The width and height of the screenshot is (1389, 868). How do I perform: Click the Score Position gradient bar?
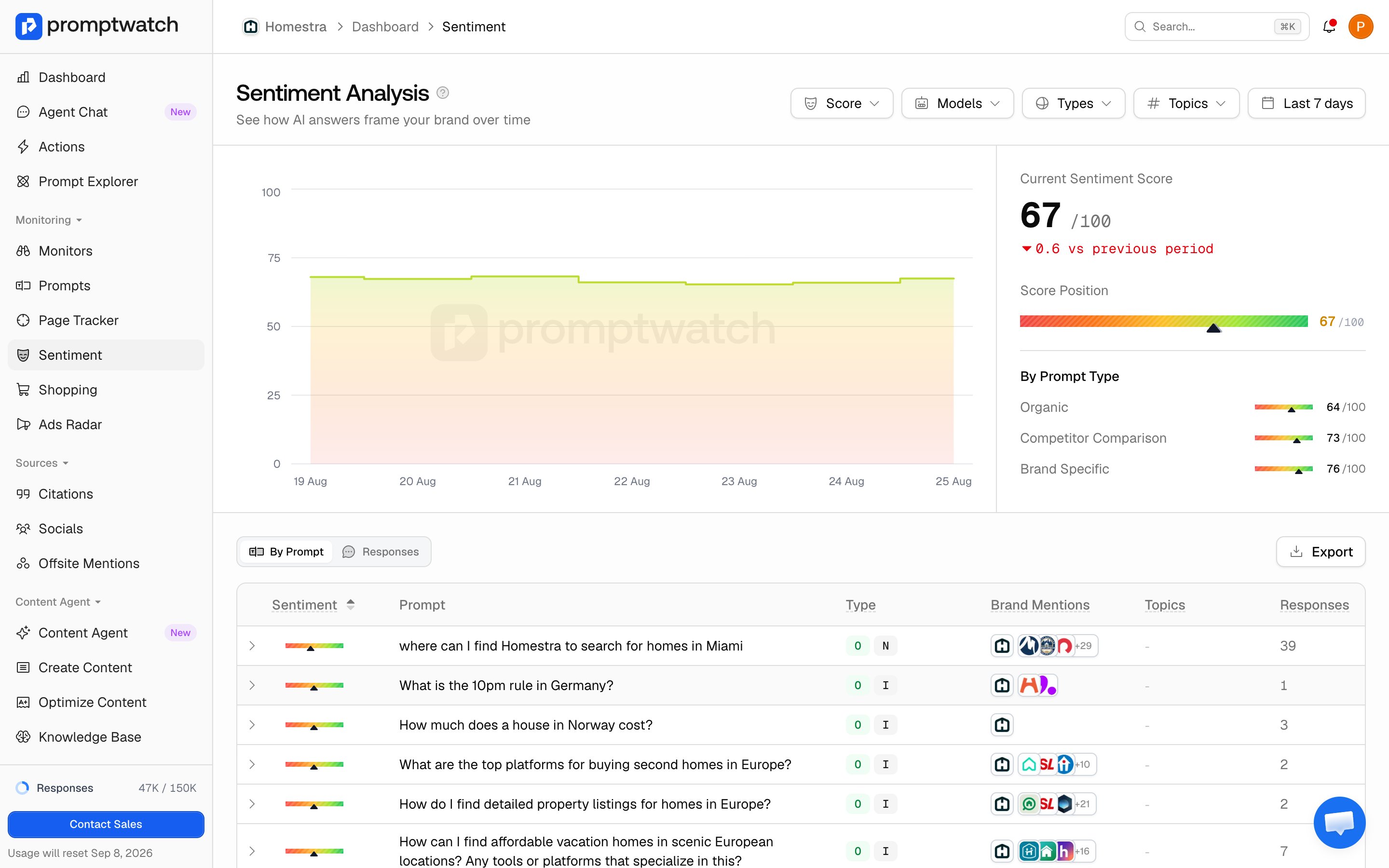tap(1163, 322)
